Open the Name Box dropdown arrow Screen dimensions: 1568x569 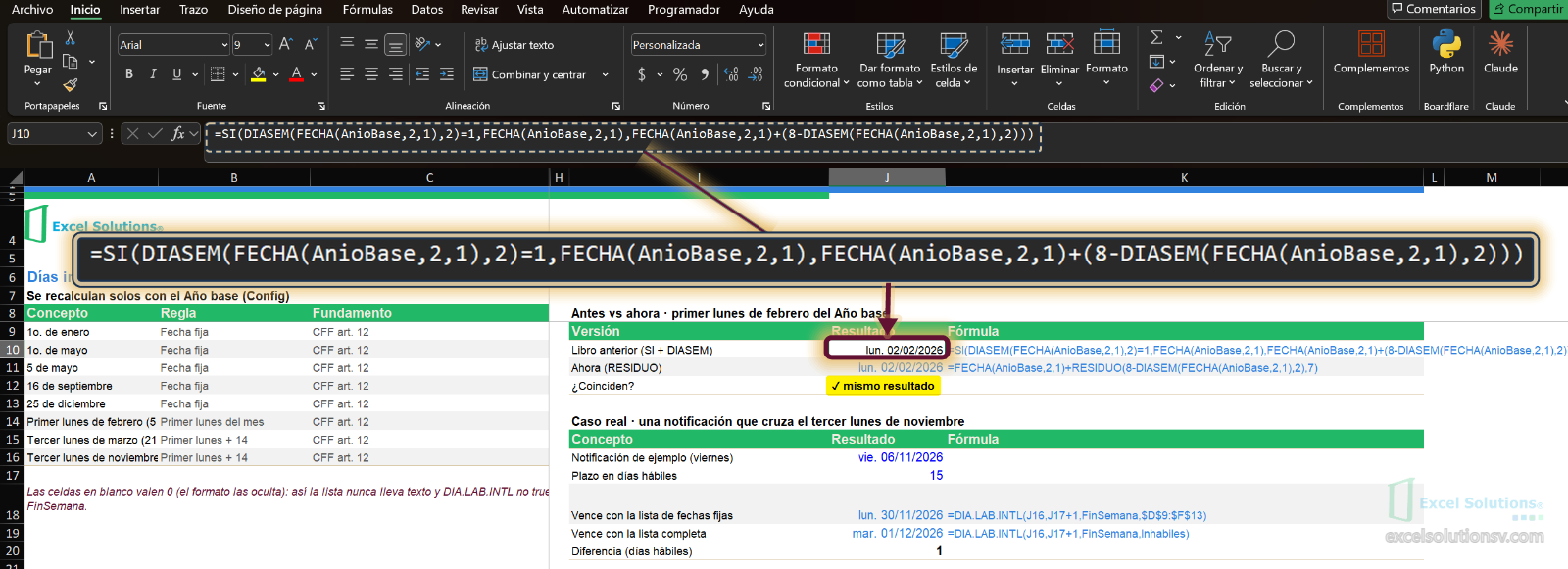pyautogui.click(x=92, y=134)
